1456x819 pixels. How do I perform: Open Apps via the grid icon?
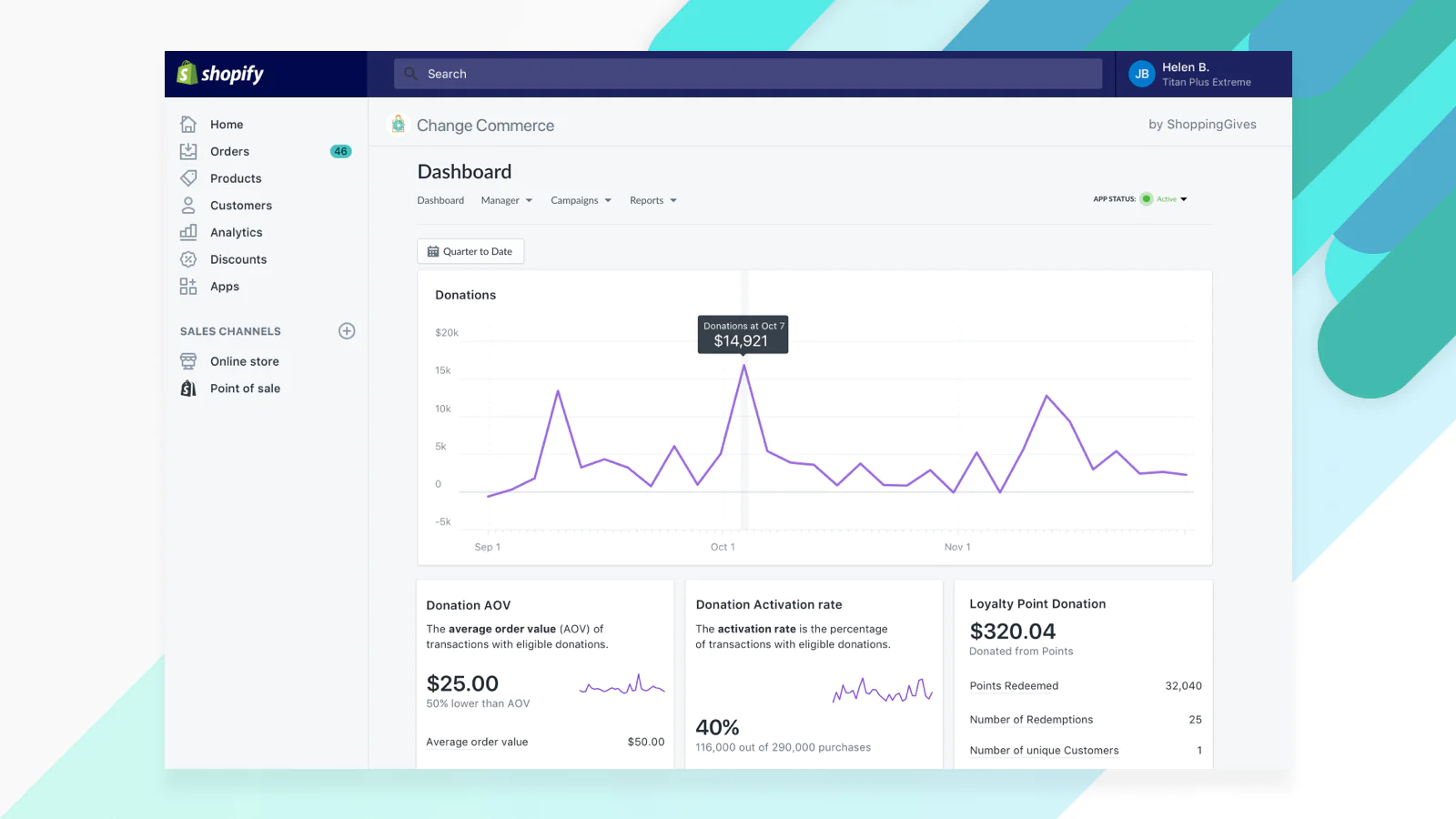click(188, 287)
